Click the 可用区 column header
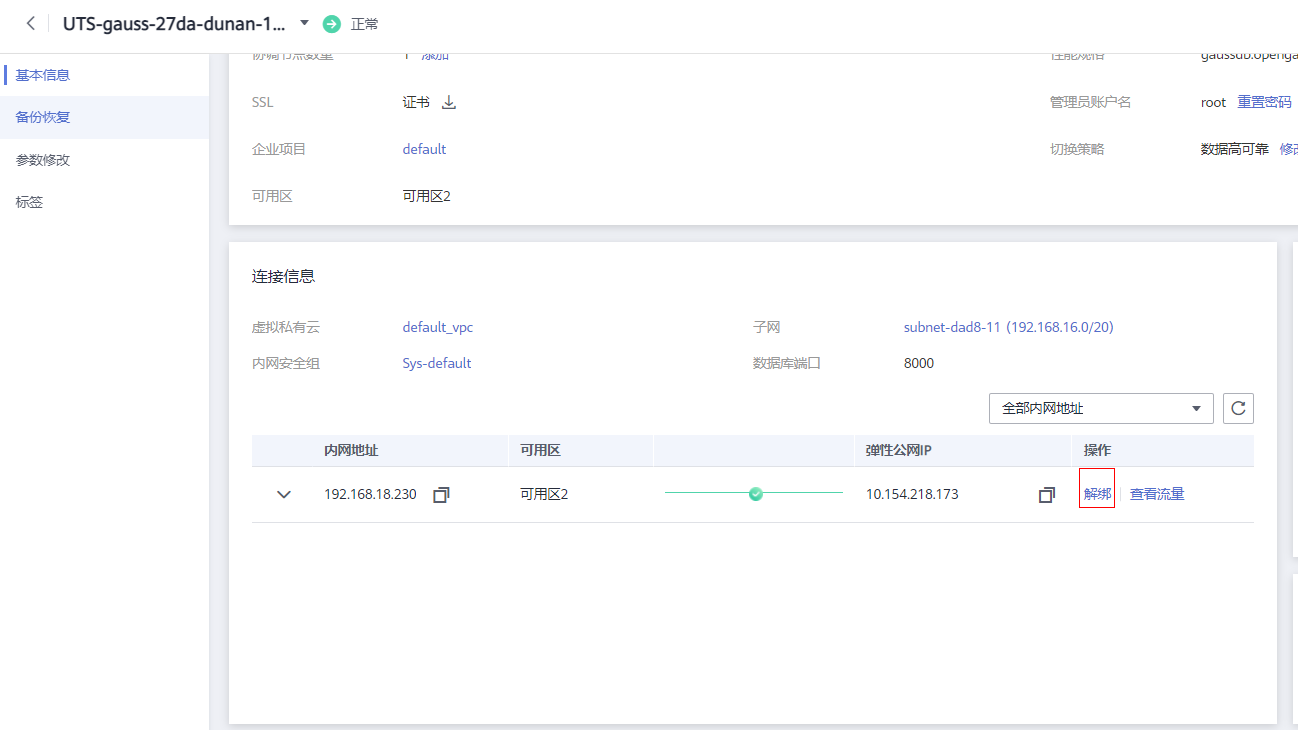This screenshot has width=1298, height=730. pyautogui.click(x=540, y=450)
